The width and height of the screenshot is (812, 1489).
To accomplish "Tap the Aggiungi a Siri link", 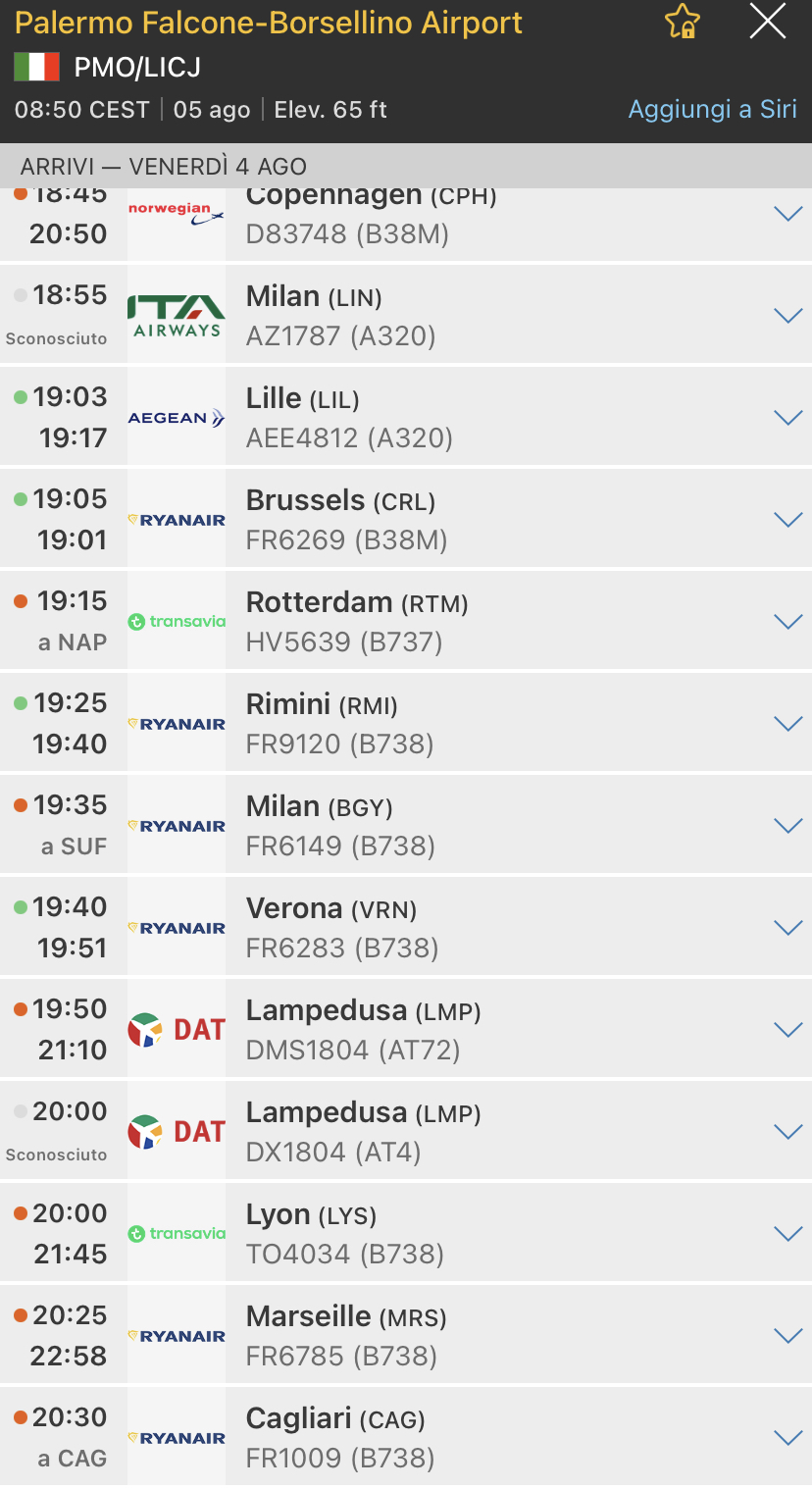I will point(712,109).
